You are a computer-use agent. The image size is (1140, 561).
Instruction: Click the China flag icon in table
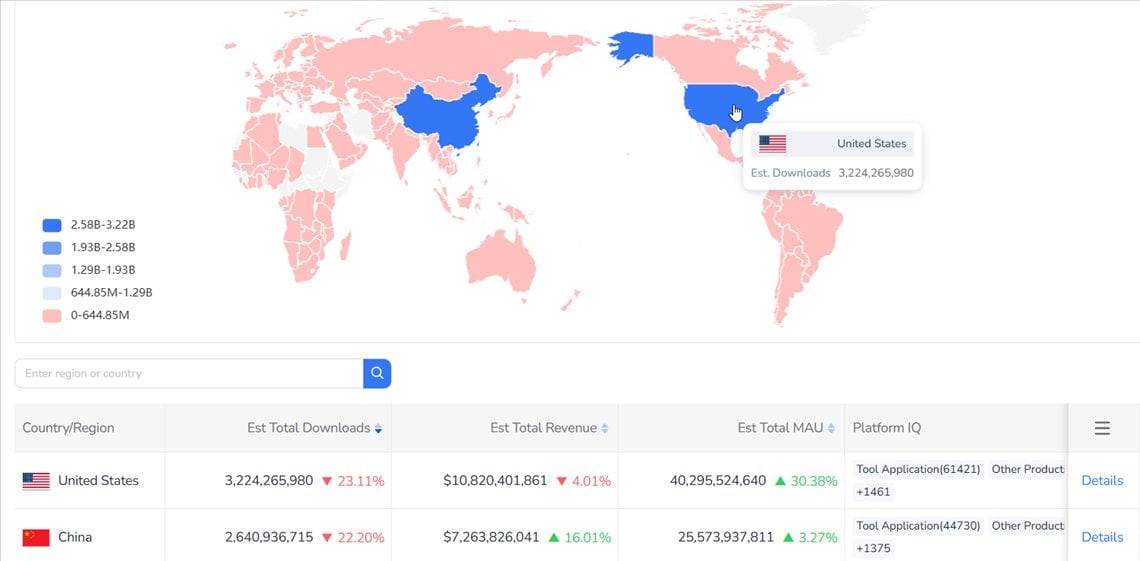click(36, 537)
